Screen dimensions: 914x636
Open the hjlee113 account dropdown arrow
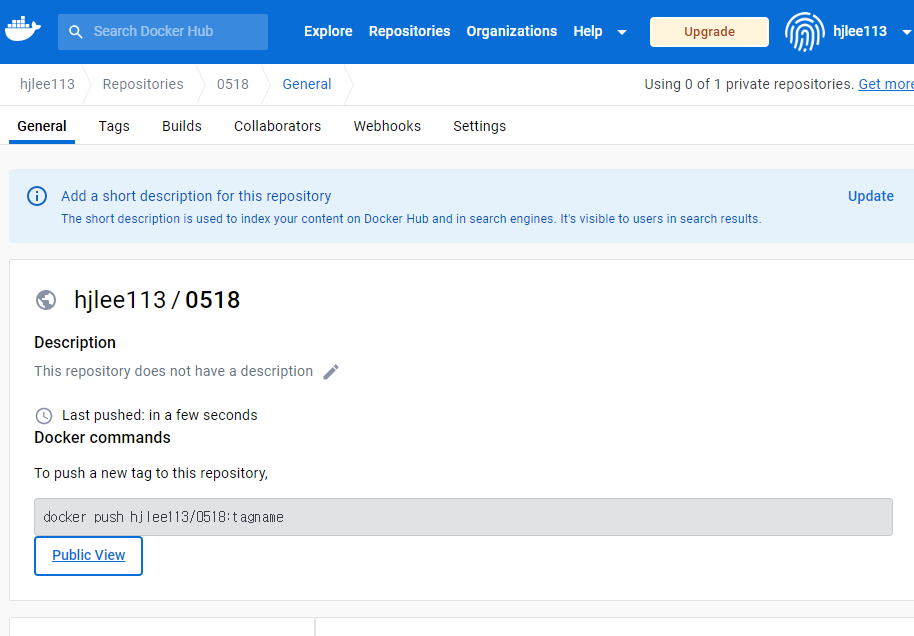(907, 32)
